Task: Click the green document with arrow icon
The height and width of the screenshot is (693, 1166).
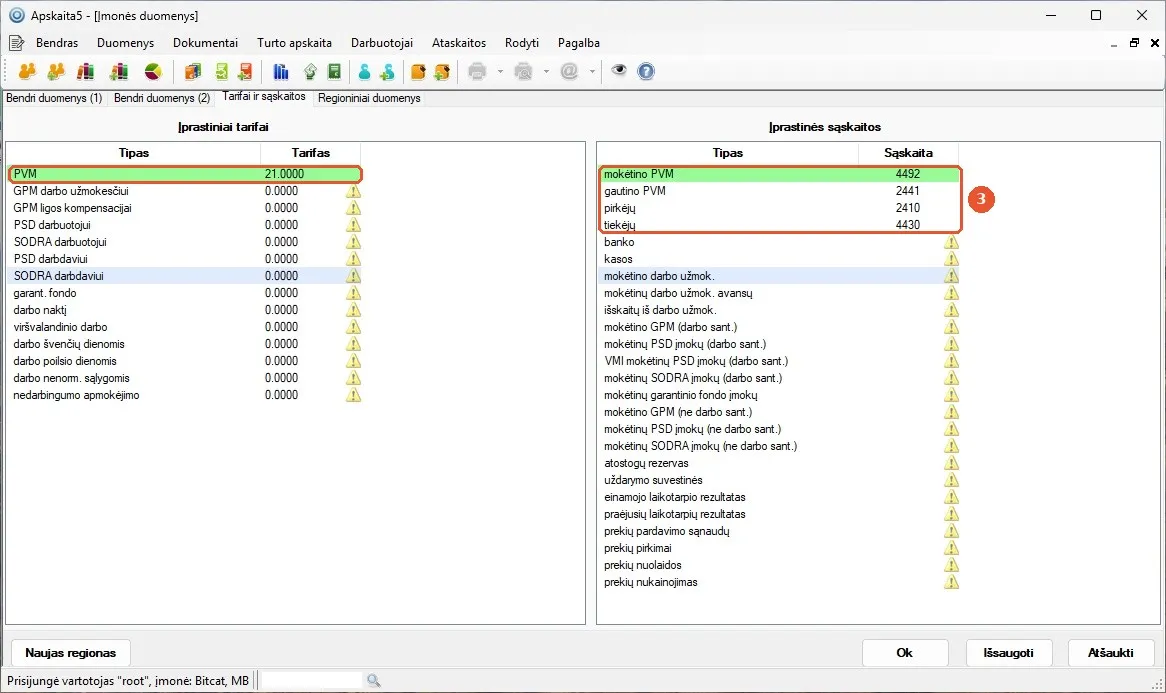Action: pyautogui.click(x=222, y=71)
